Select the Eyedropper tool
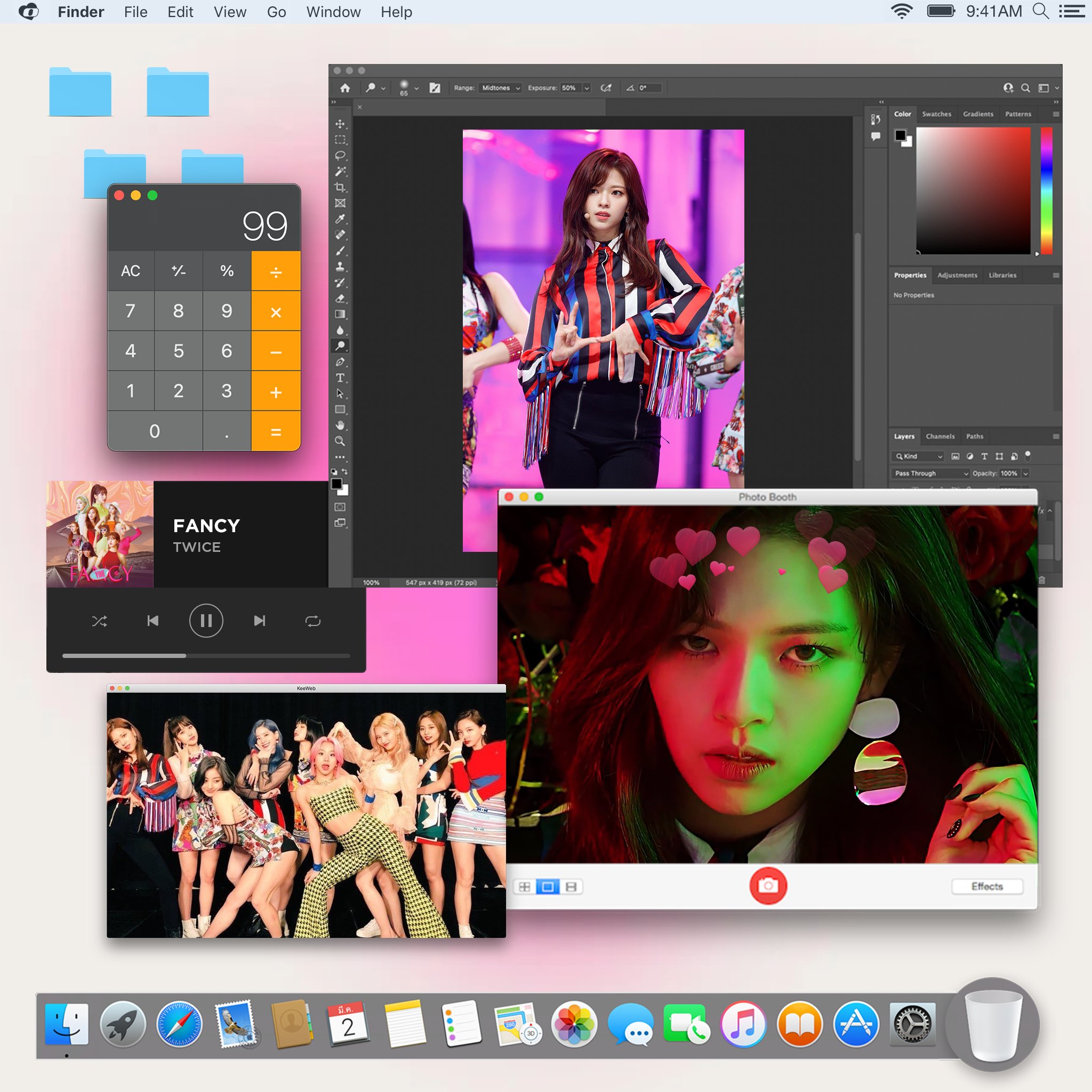 tap(340, 219)
